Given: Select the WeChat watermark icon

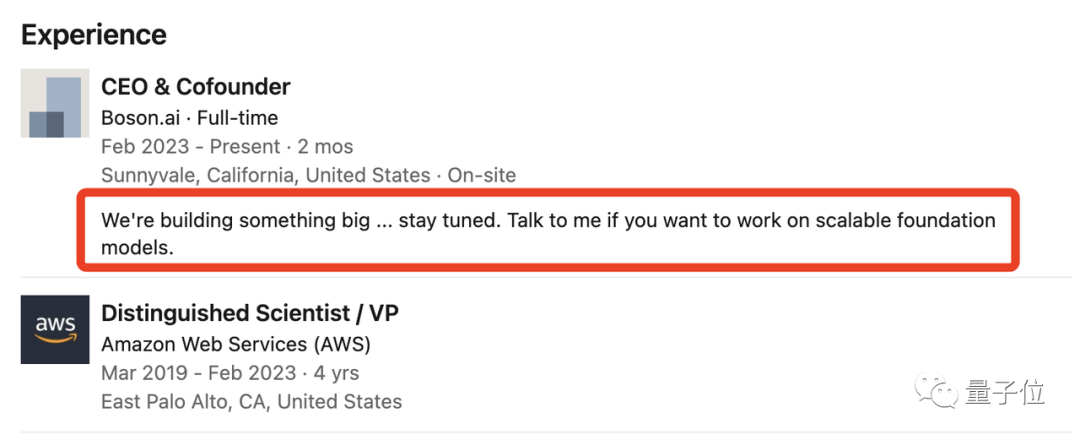Looking at the screenshot, I should click(935, 392).
